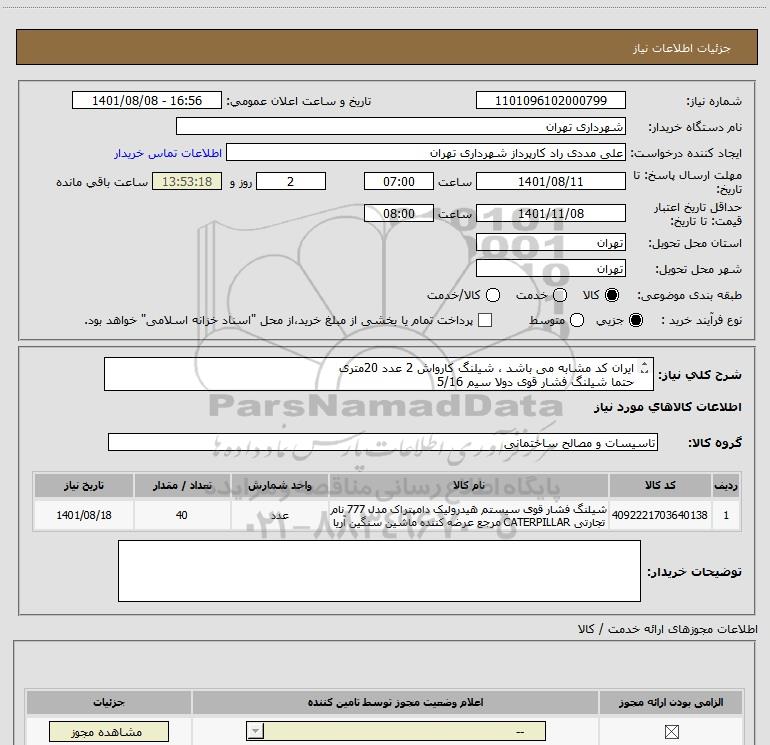Click the مشاهده مجوز button
The height and width of the screenshot is (745, 770).
[109, 732]
